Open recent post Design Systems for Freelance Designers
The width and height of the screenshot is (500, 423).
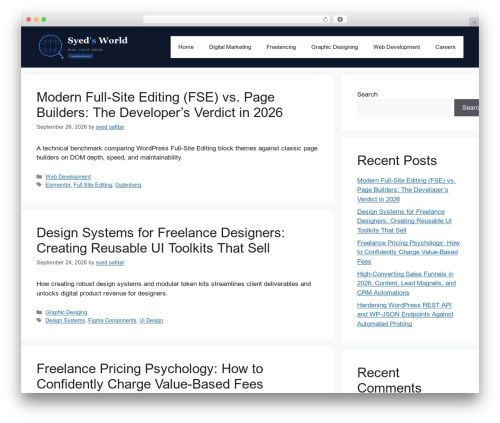[x=404, y=221]
